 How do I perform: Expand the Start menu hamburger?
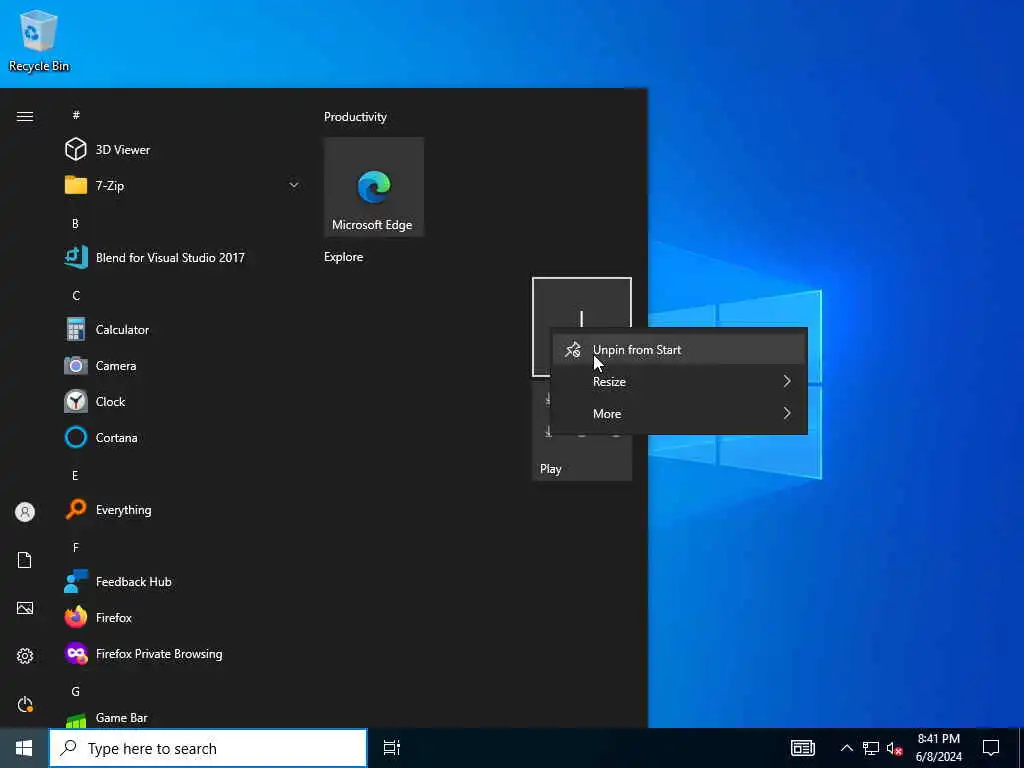(25, 116)
